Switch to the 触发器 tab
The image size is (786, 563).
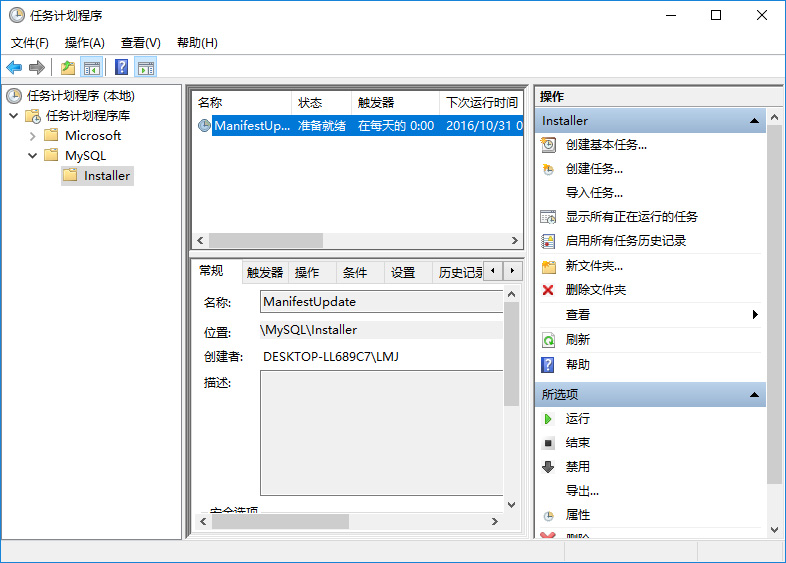click(265, 272)
